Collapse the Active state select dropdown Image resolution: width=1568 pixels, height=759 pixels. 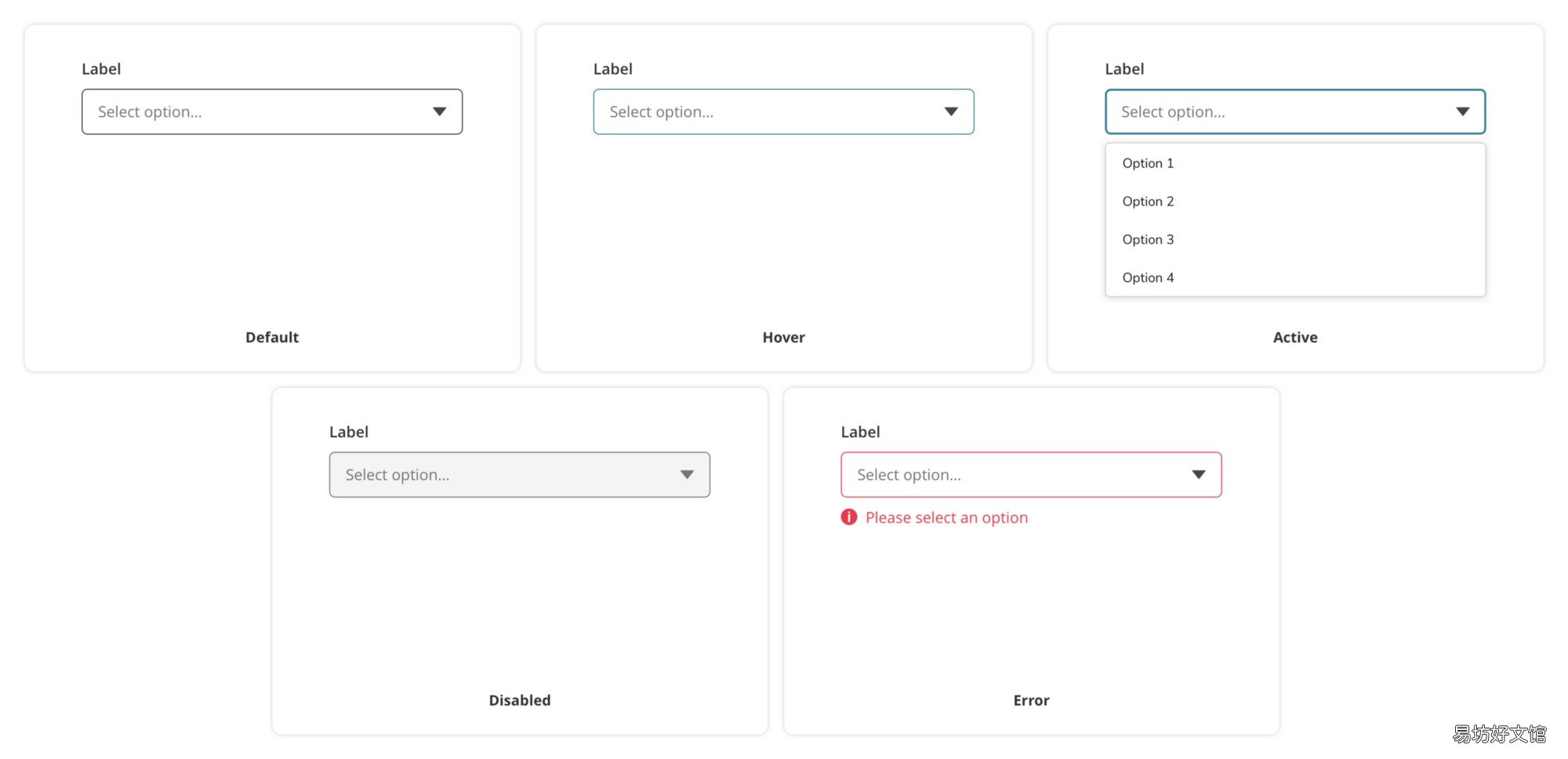(1295, 111)
